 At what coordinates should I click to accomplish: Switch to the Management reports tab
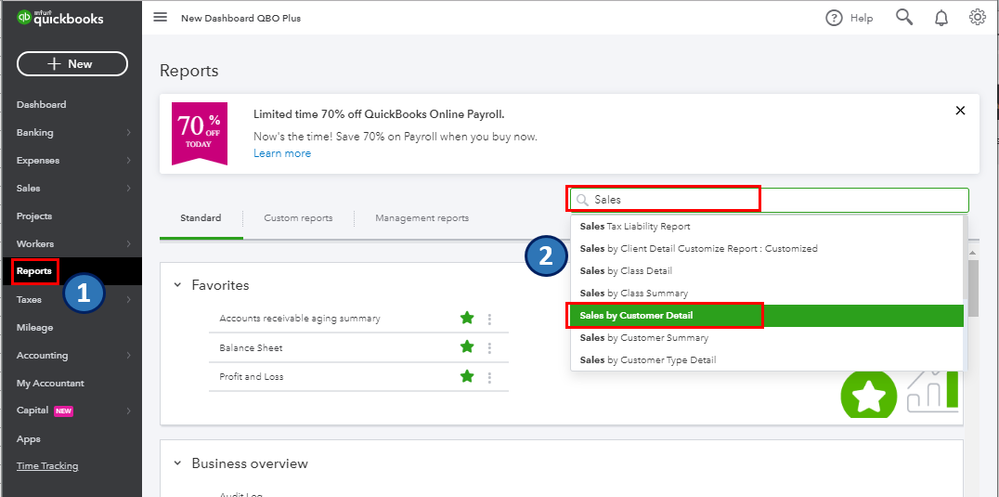(x=421, y=218)
